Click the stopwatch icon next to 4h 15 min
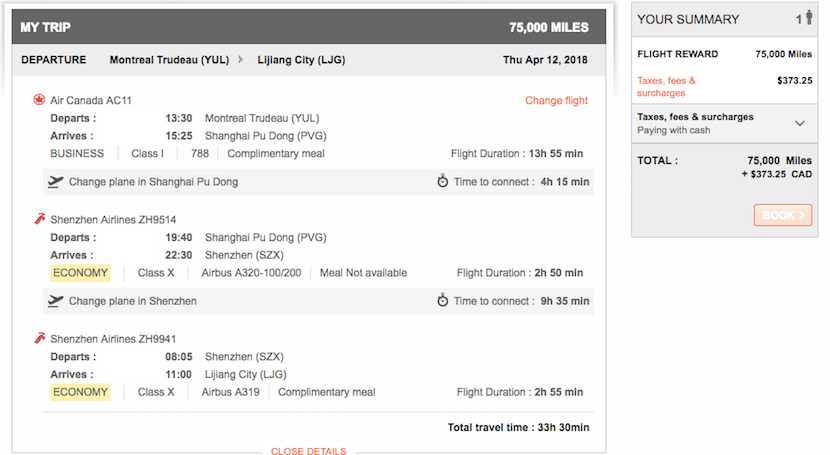Viewport: 830px width, 455px height. [443, 182]
